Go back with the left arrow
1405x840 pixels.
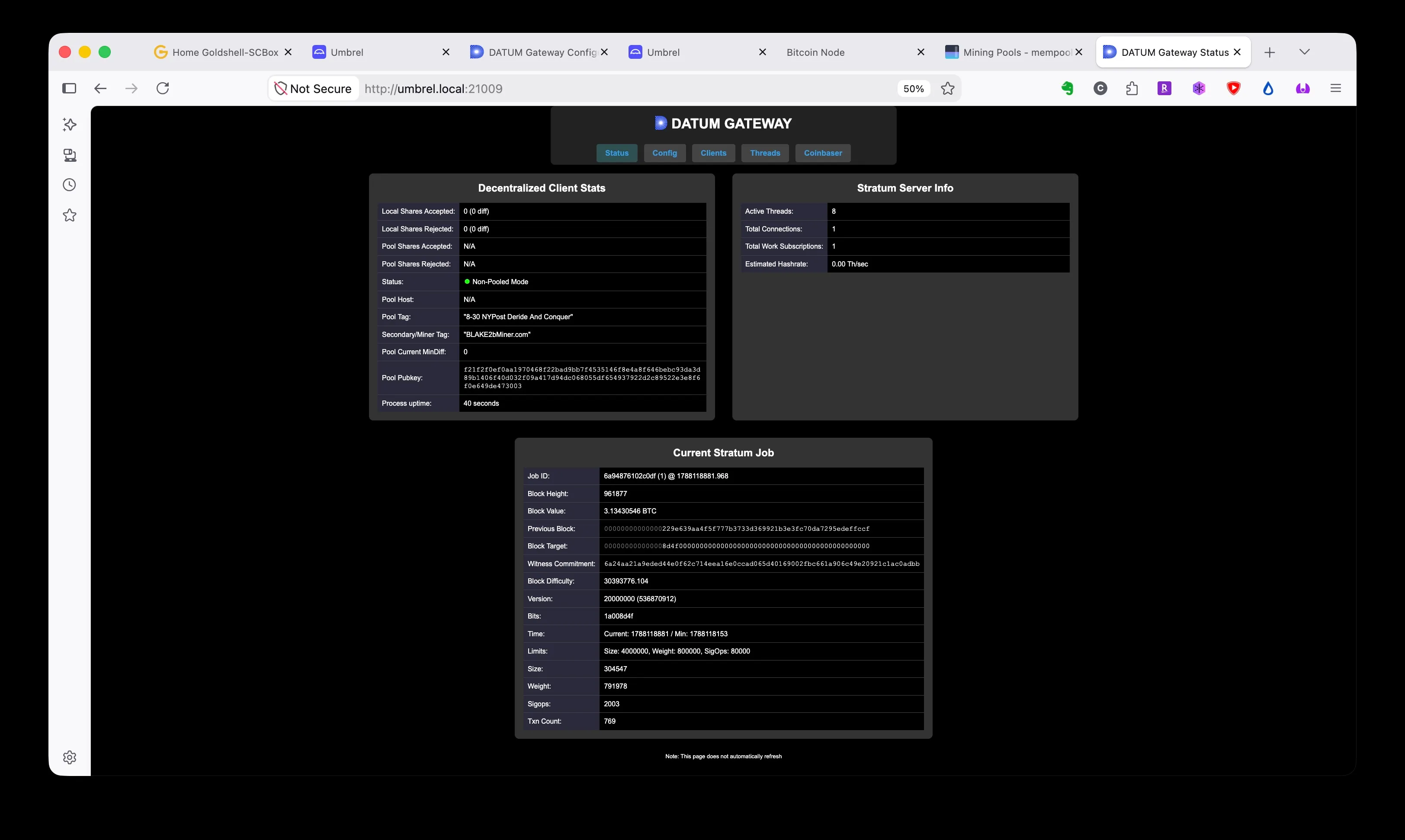pos(100,88)
